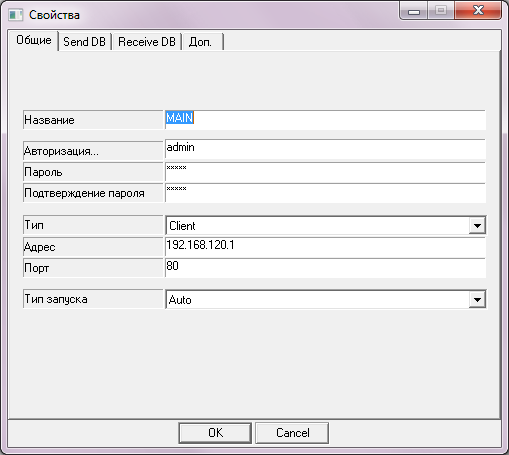Click the Адрес field with 192.168.120.1

click(325, 247)
